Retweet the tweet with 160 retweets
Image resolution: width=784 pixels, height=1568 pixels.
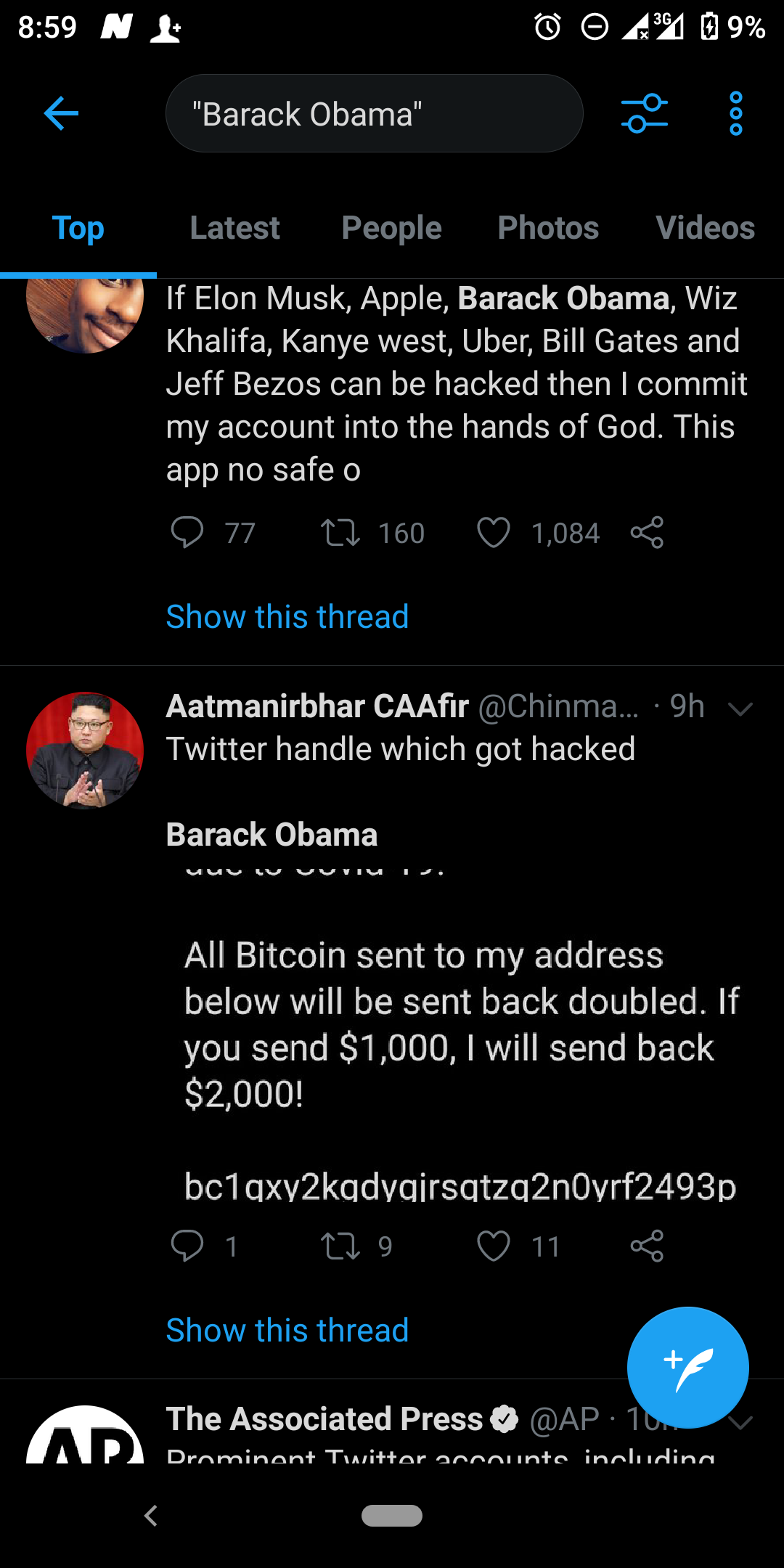click(x=340, y=533)
